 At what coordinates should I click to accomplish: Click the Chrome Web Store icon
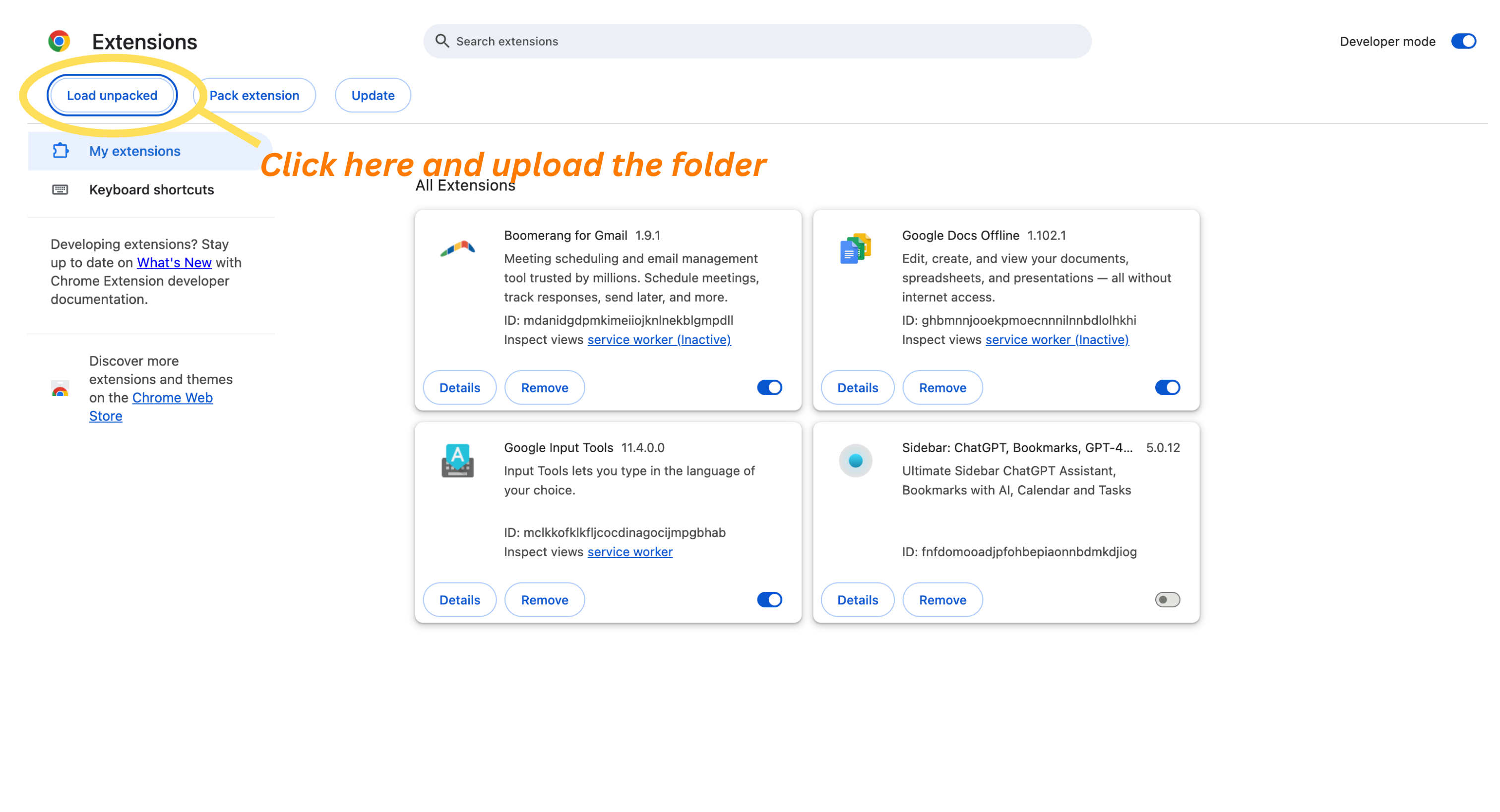tap(60, 389)
